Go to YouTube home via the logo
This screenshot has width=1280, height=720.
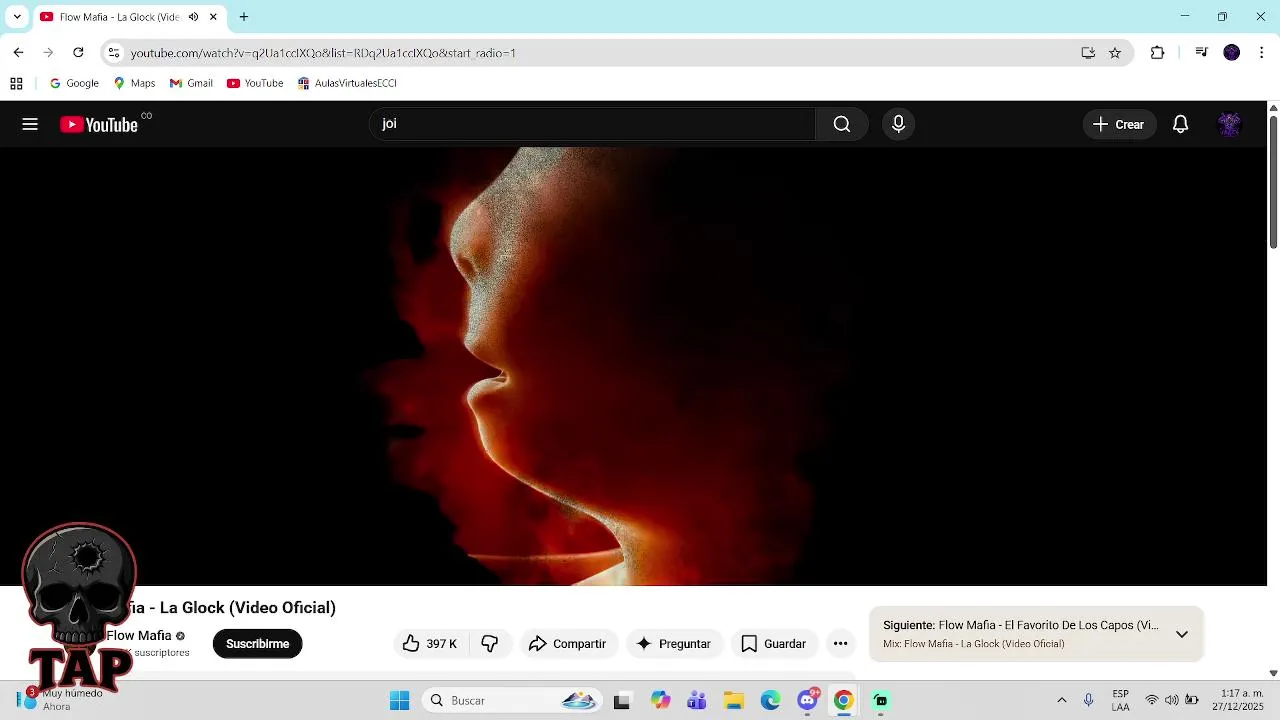click(x=98, y=124)
